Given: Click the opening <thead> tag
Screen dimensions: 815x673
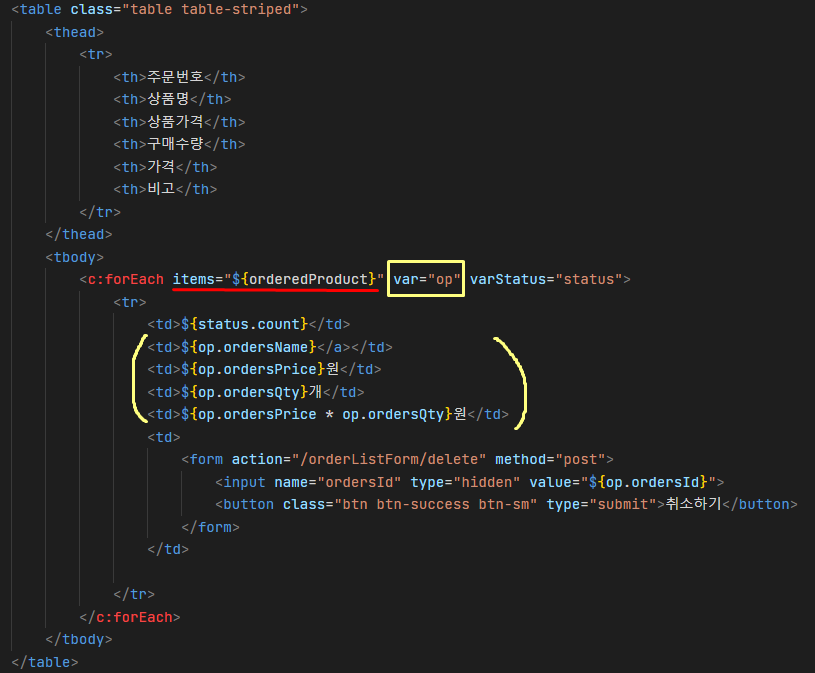Looking at the screenshot, I should pos(74,32).
